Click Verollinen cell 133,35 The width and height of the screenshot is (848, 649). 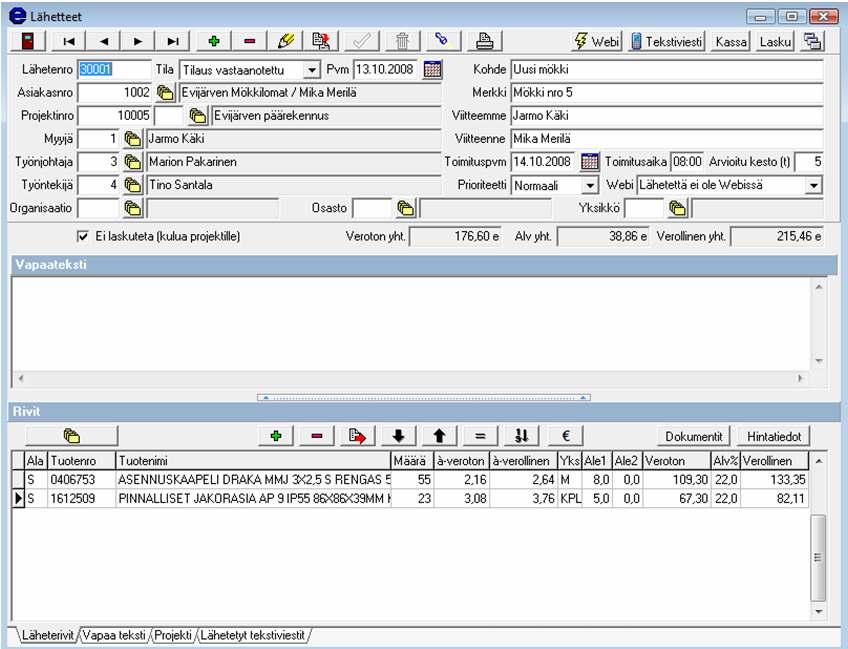(x=774, y=480)
